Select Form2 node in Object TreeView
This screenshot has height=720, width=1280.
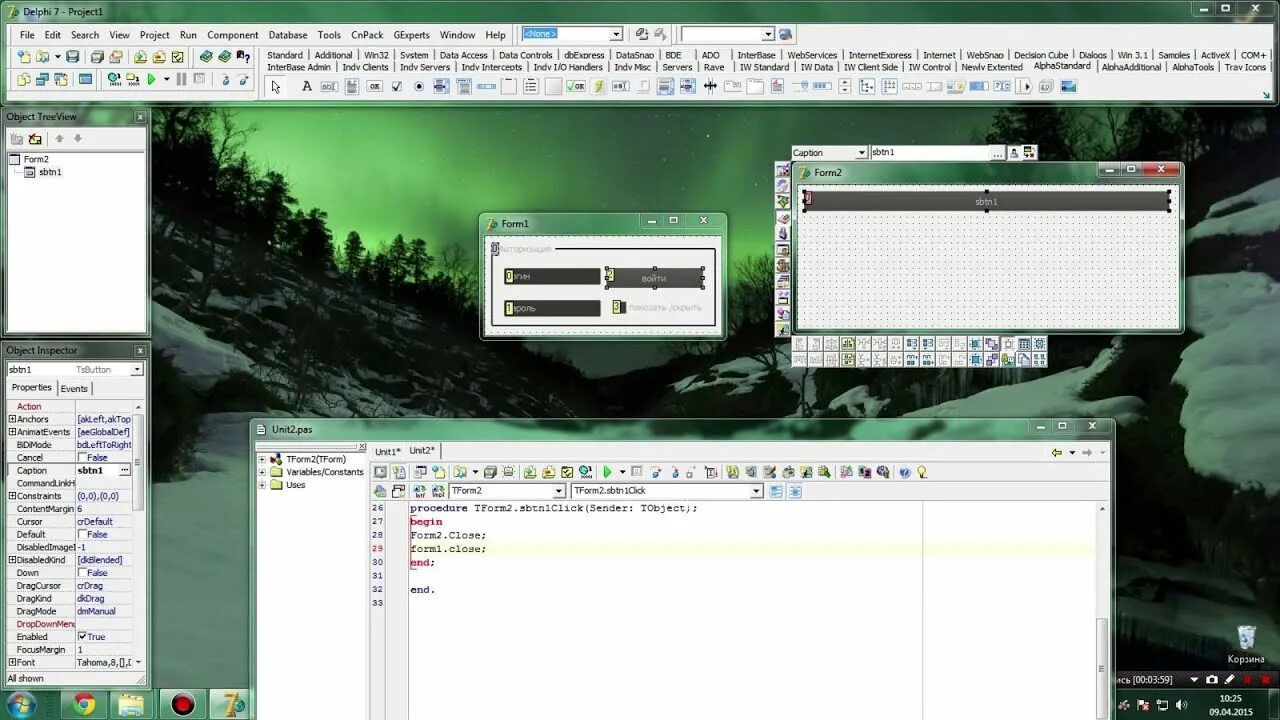pos(36,159)
